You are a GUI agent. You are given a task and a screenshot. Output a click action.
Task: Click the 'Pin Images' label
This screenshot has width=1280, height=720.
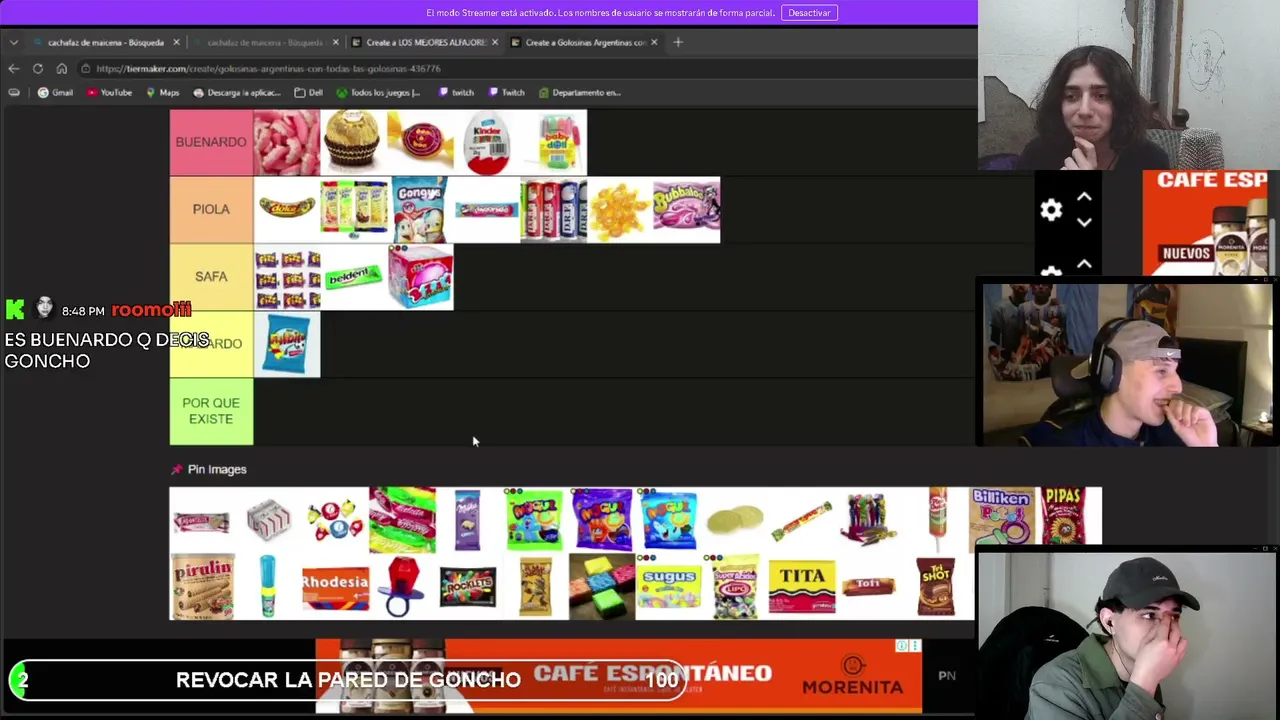[217, 469]
